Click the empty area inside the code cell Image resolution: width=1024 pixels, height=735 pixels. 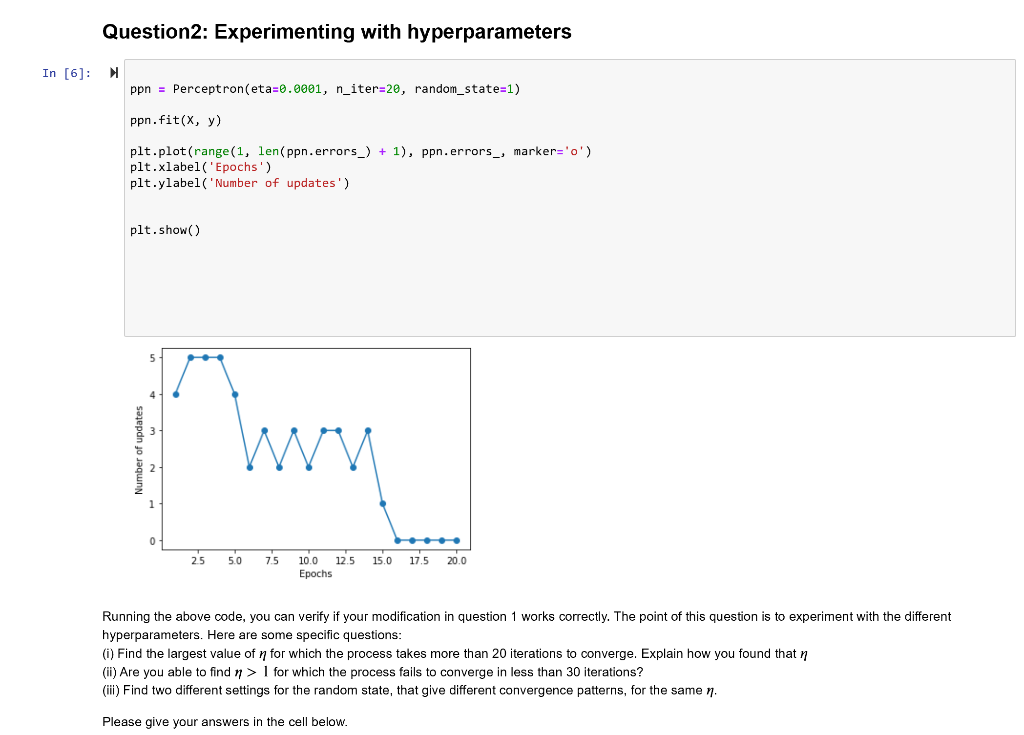569,287
